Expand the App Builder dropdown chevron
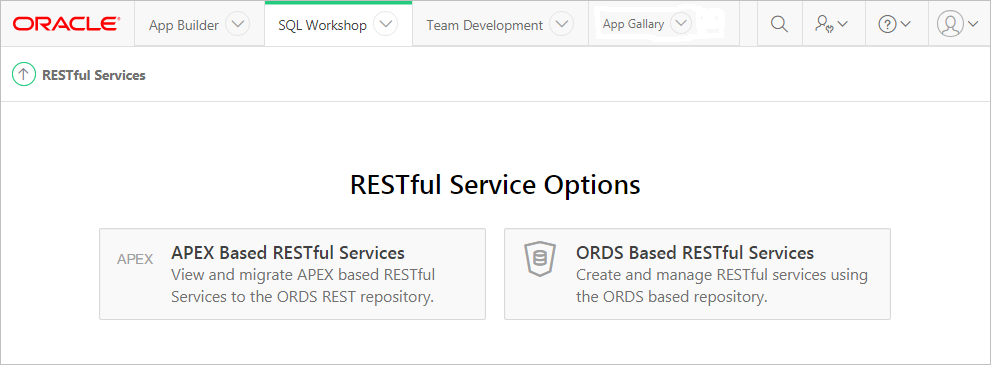 coord(238,25)
